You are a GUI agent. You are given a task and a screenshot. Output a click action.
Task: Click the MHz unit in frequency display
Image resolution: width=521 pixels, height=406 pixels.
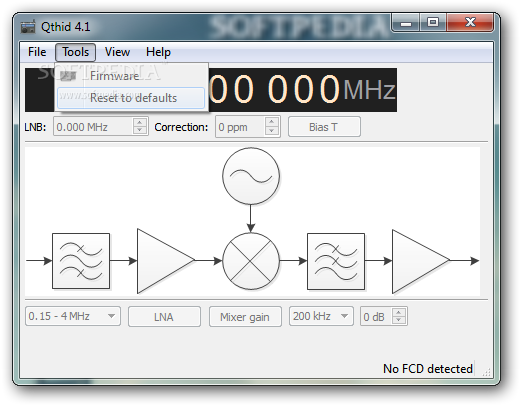coord(369,90)
